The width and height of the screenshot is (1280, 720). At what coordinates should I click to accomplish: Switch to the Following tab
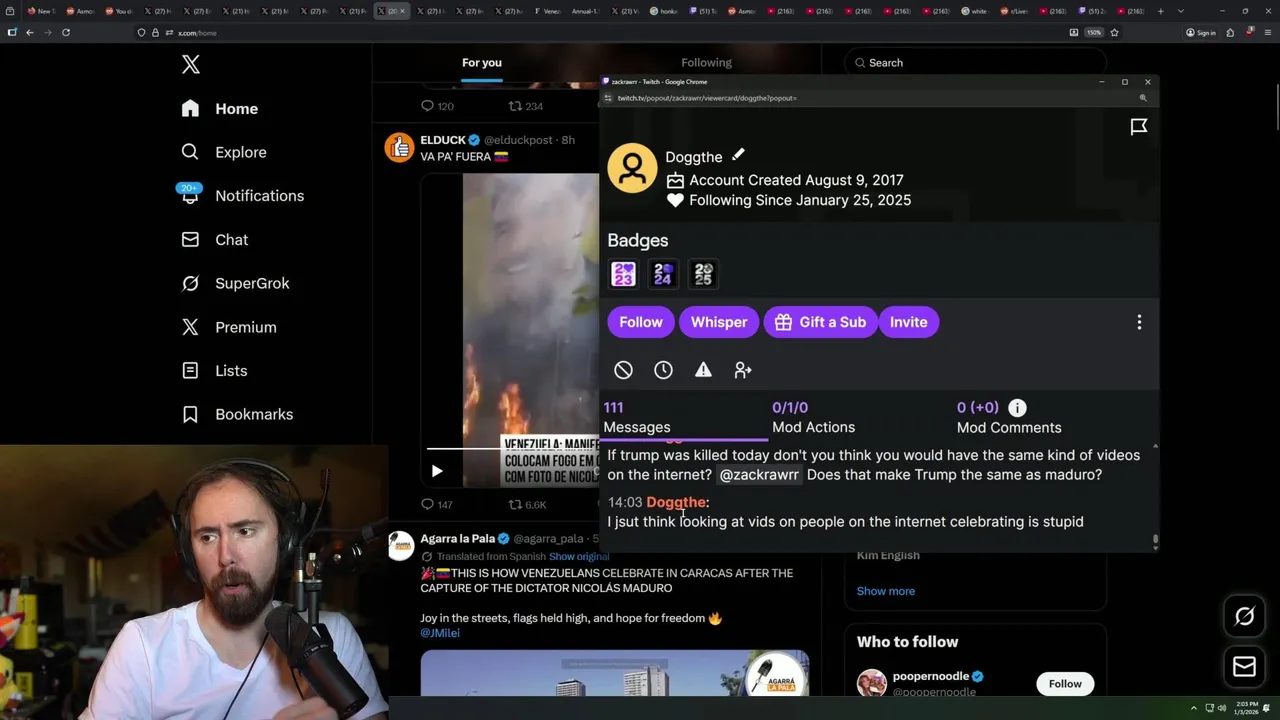(706, 63)
